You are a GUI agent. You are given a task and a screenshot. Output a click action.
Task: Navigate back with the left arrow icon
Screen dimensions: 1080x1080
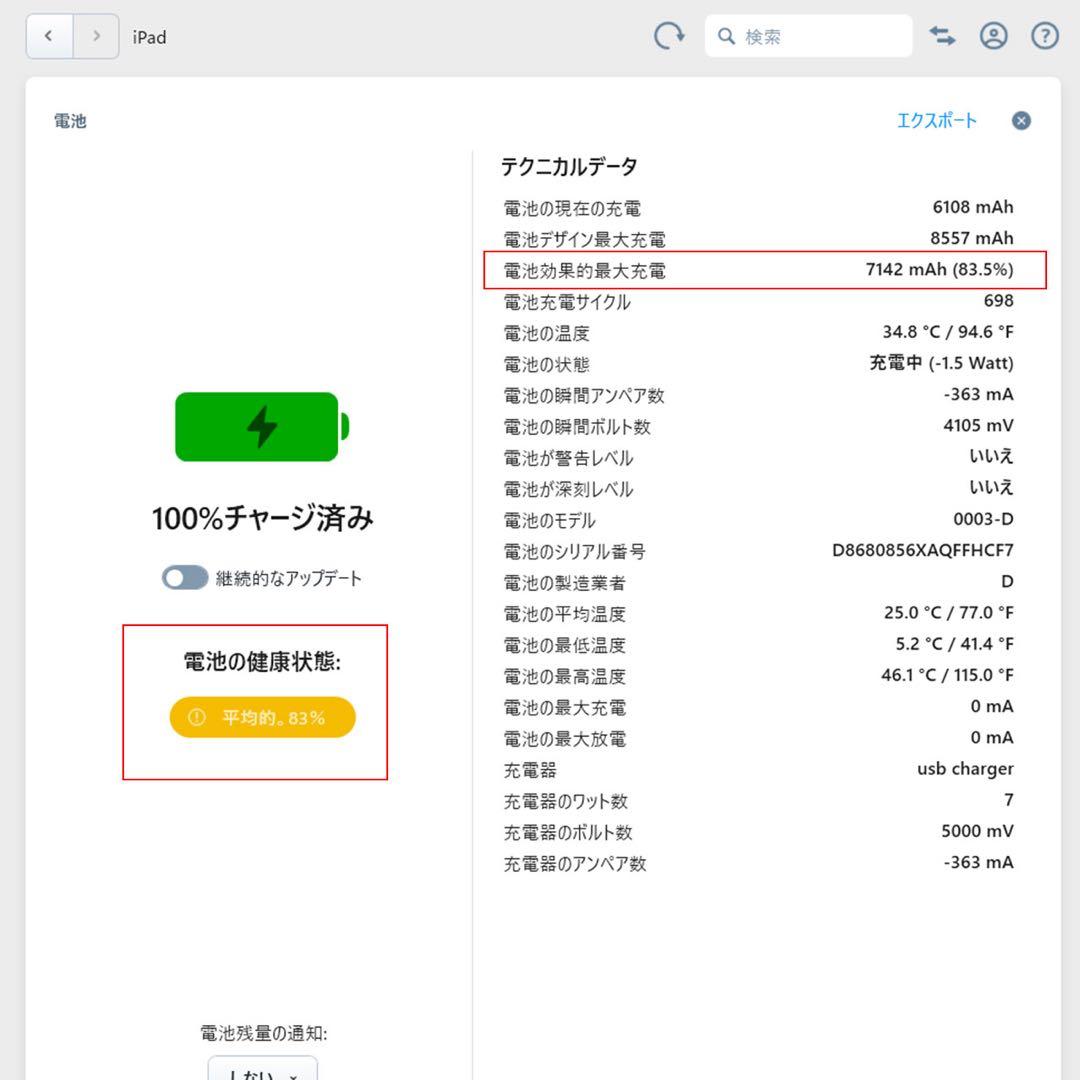click(x=48, y=35)
